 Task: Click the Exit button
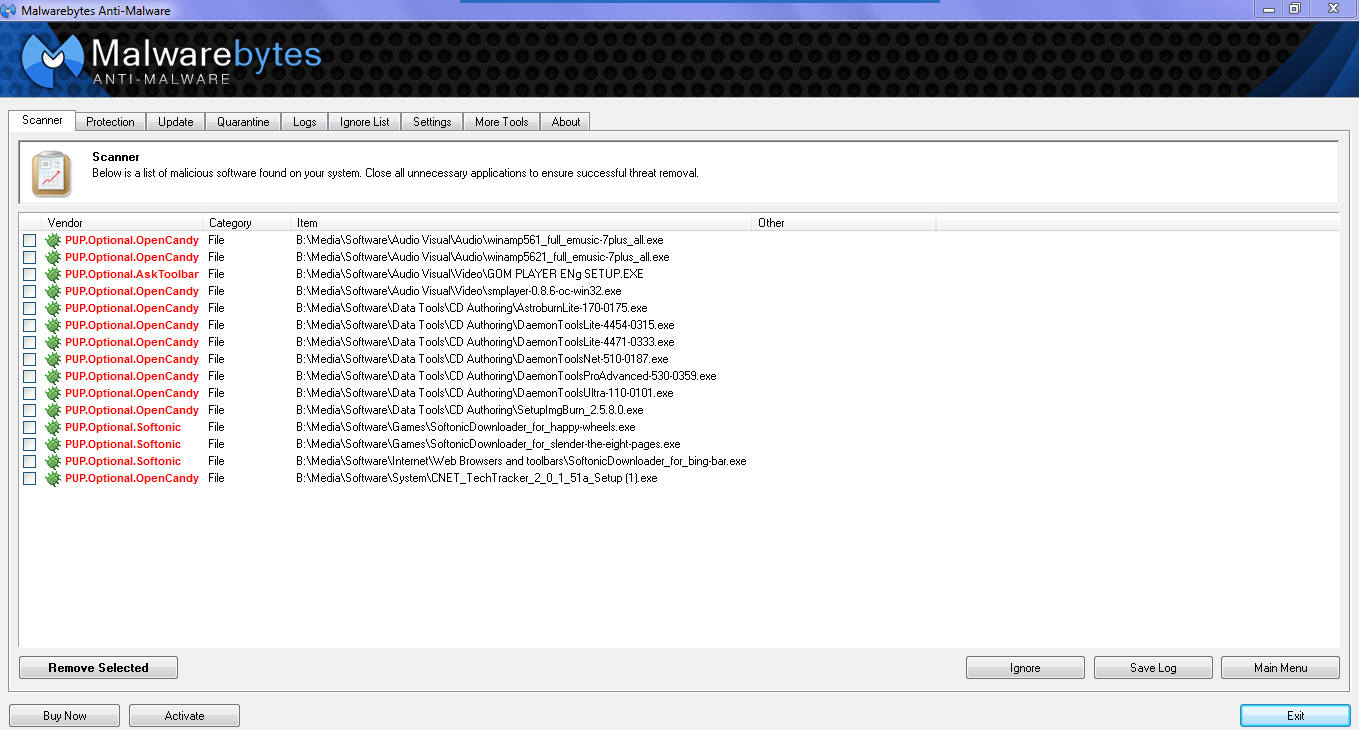pyautogui.click(x=1296, y=716)
